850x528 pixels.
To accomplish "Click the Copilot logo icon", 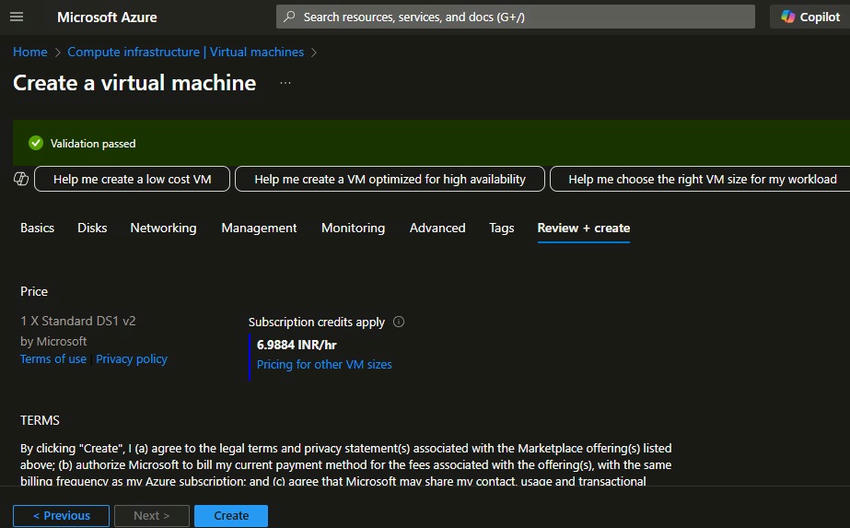I will pyautogui.click(x=788, y=17).
